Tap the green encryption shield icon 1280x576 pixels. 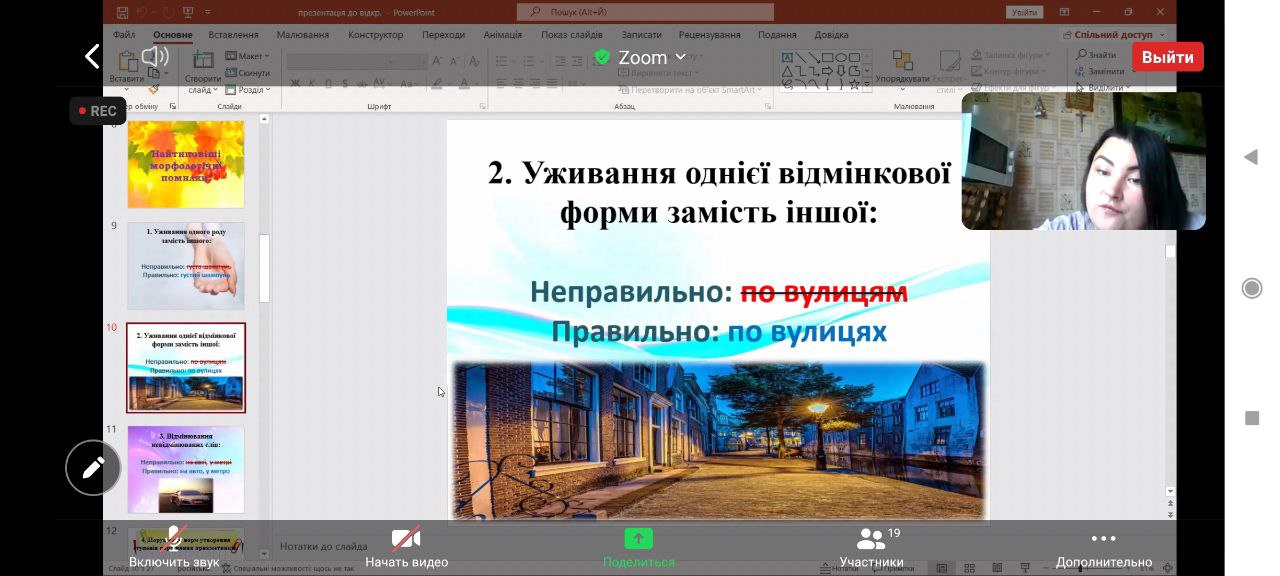(602, 57)
